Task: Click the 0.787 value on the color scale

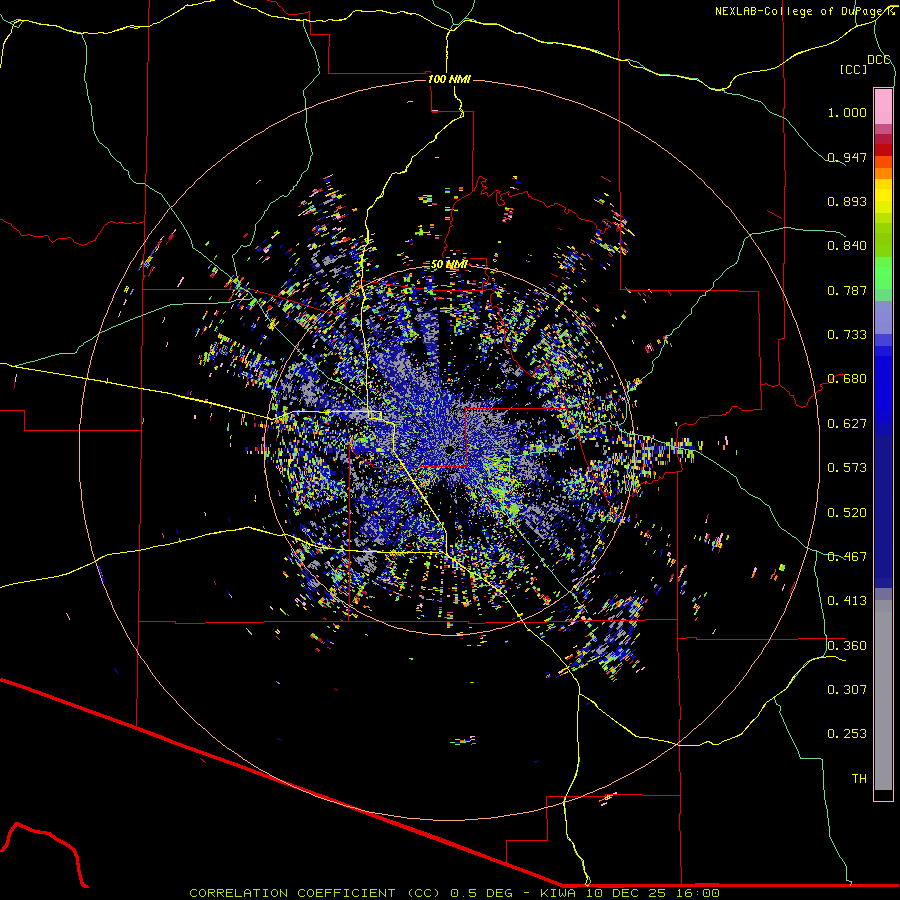Action: (847, 290)
